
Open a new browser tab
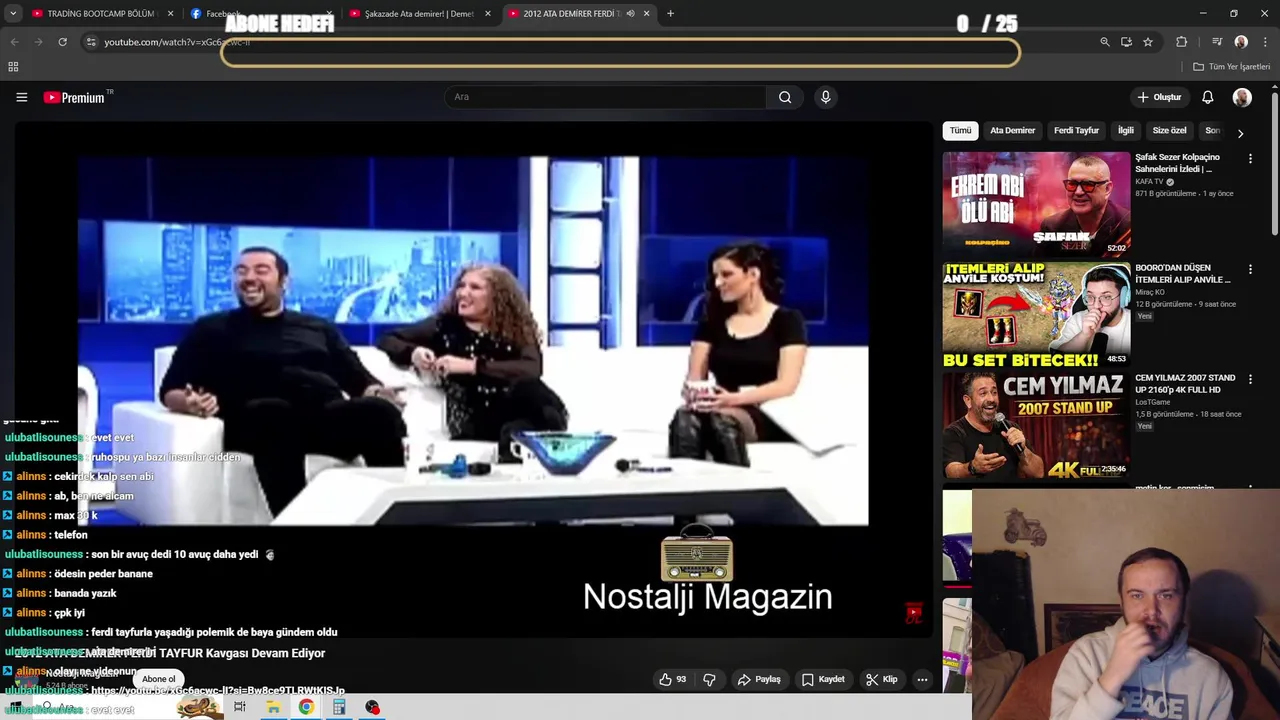point(670,14)
